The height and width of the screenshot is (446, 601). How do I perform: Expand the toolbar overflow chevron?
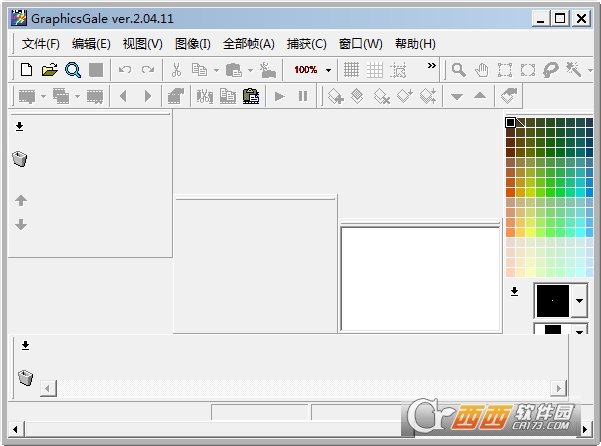point(432,66)
